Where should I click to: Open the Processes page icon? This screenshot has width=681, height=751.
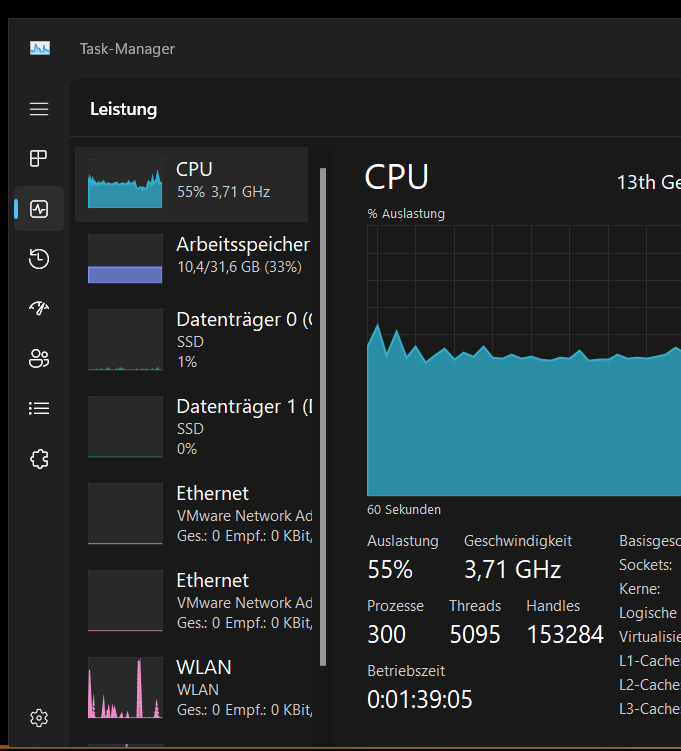(39, 159)
